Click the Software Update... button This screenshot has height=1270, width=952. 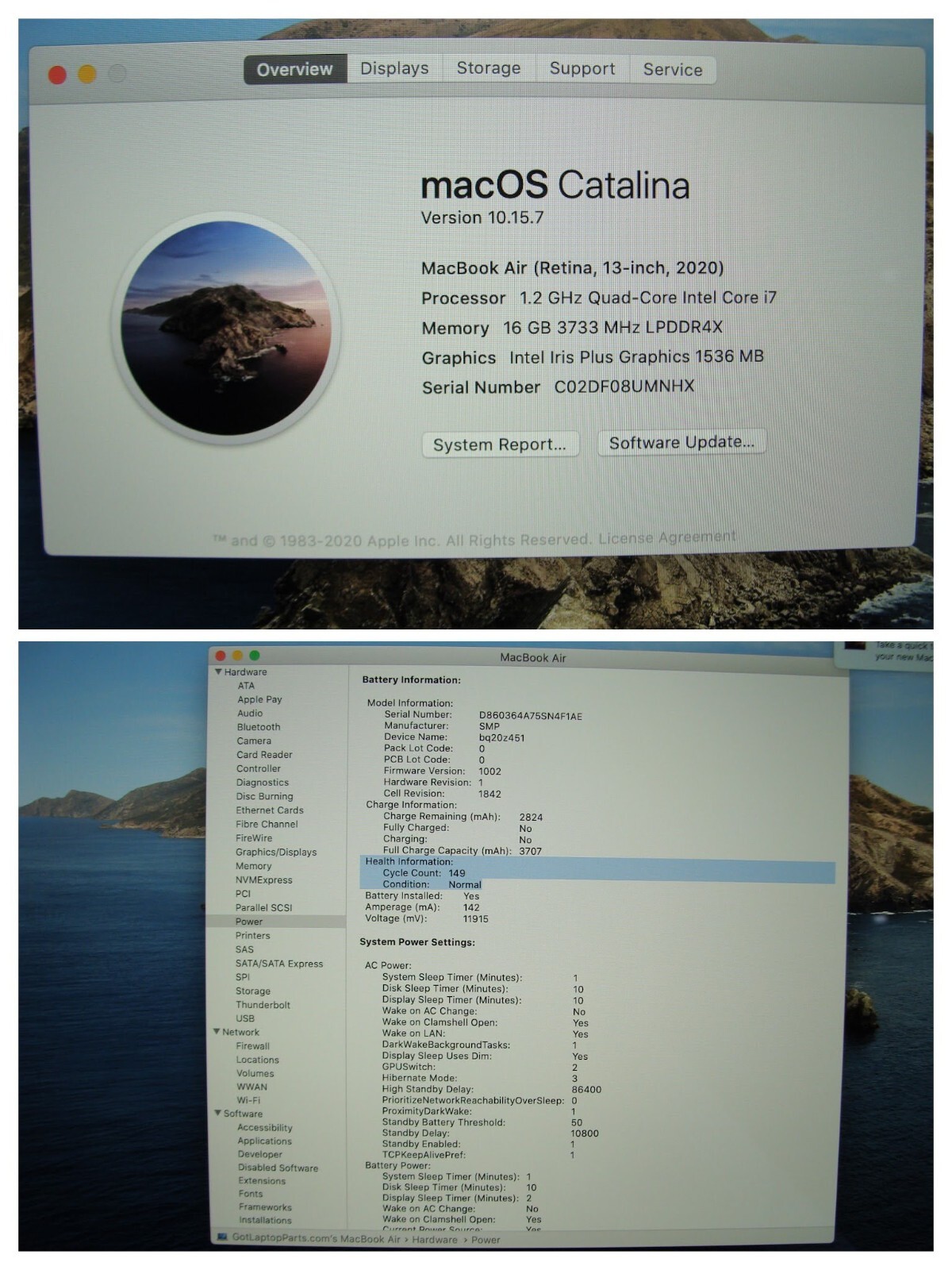[681, 442]
